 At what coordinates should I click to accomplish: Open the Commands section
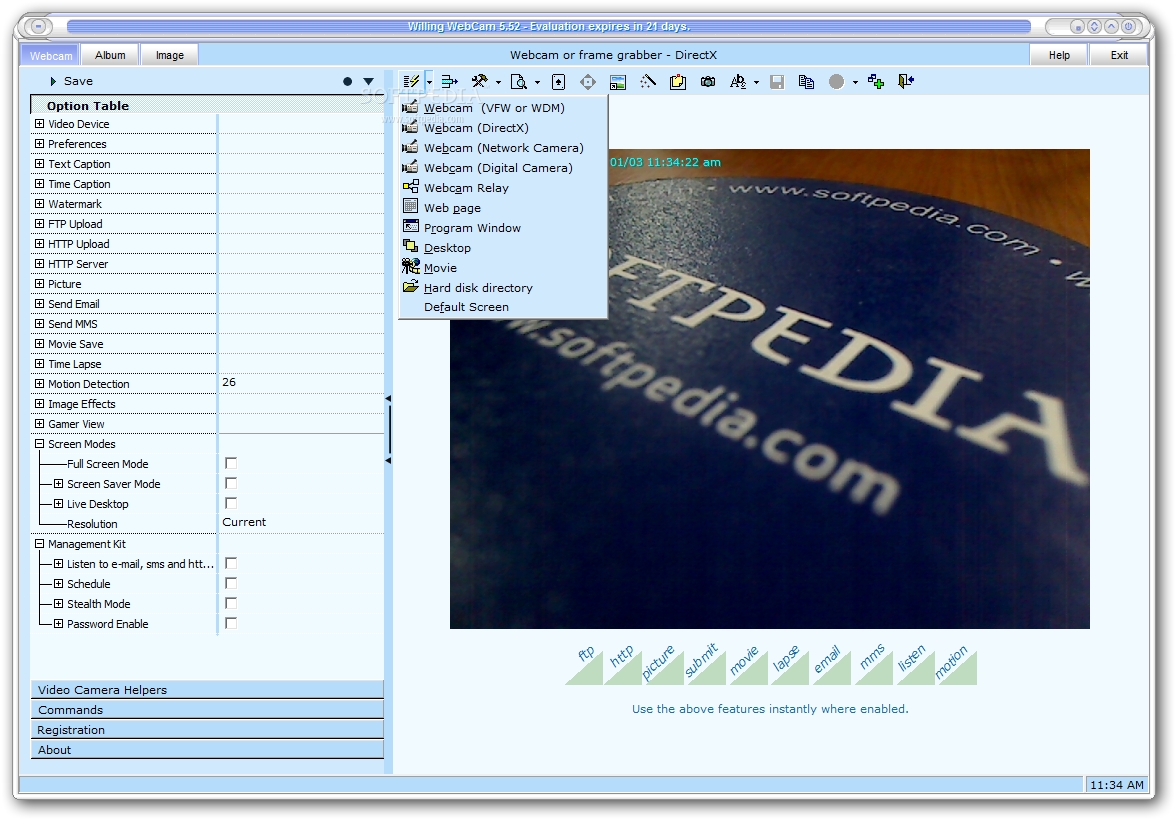click(207, 710)
